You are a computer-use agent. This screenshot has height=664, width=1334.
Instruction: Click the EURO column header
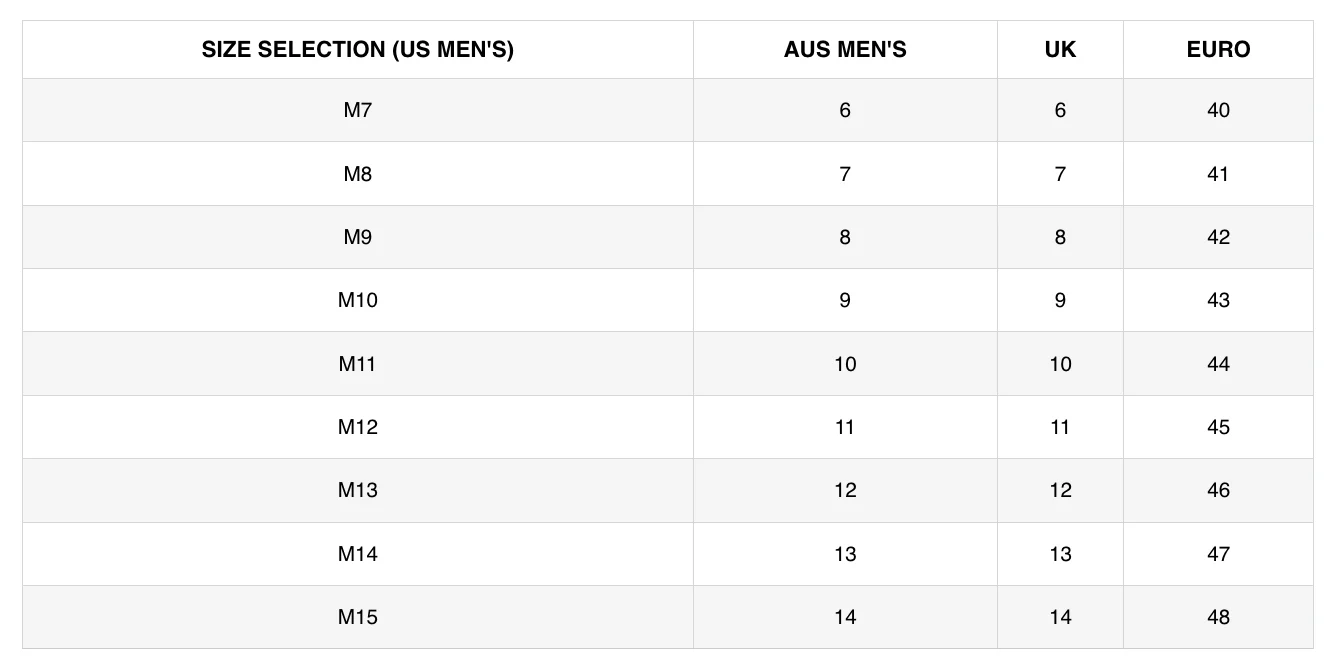tap(1218, 50)
